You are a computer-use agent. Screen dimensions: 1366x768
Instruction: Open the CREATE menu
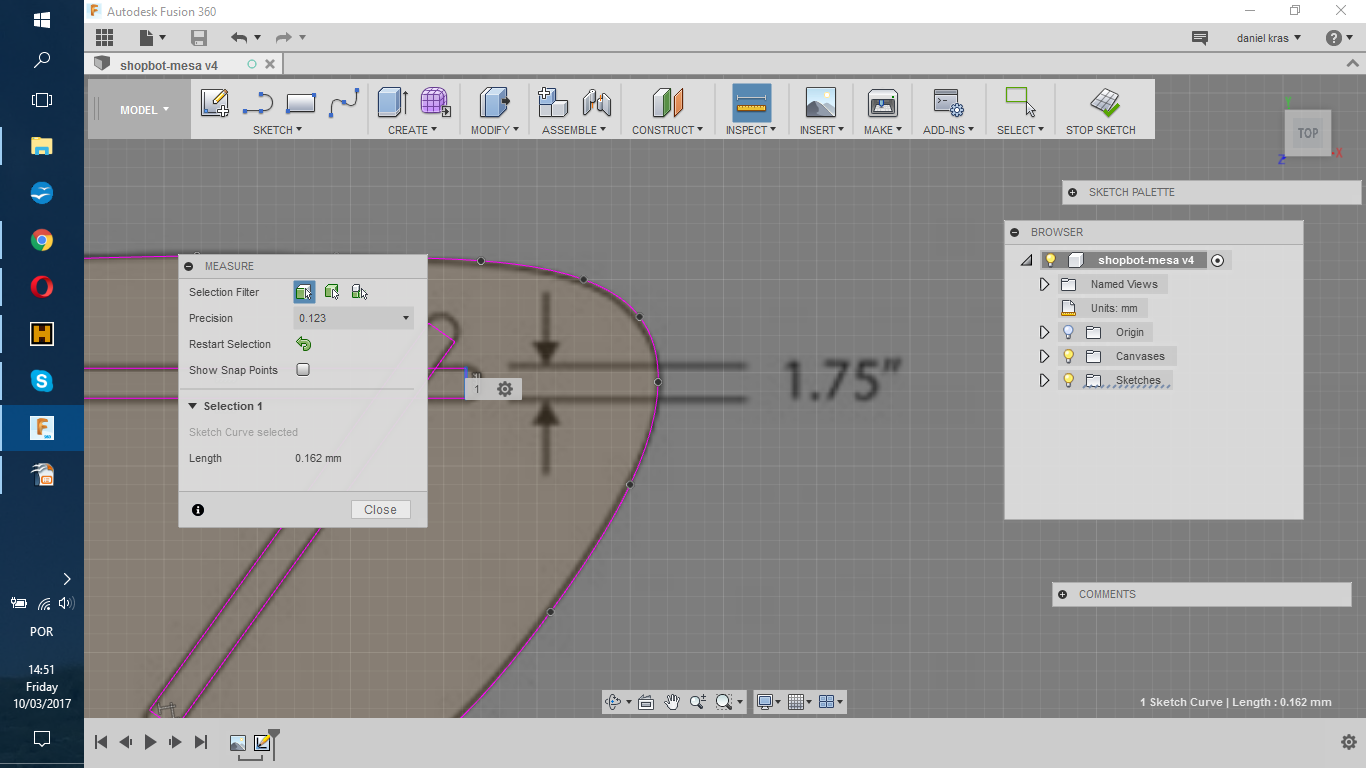tap(412, 130)
